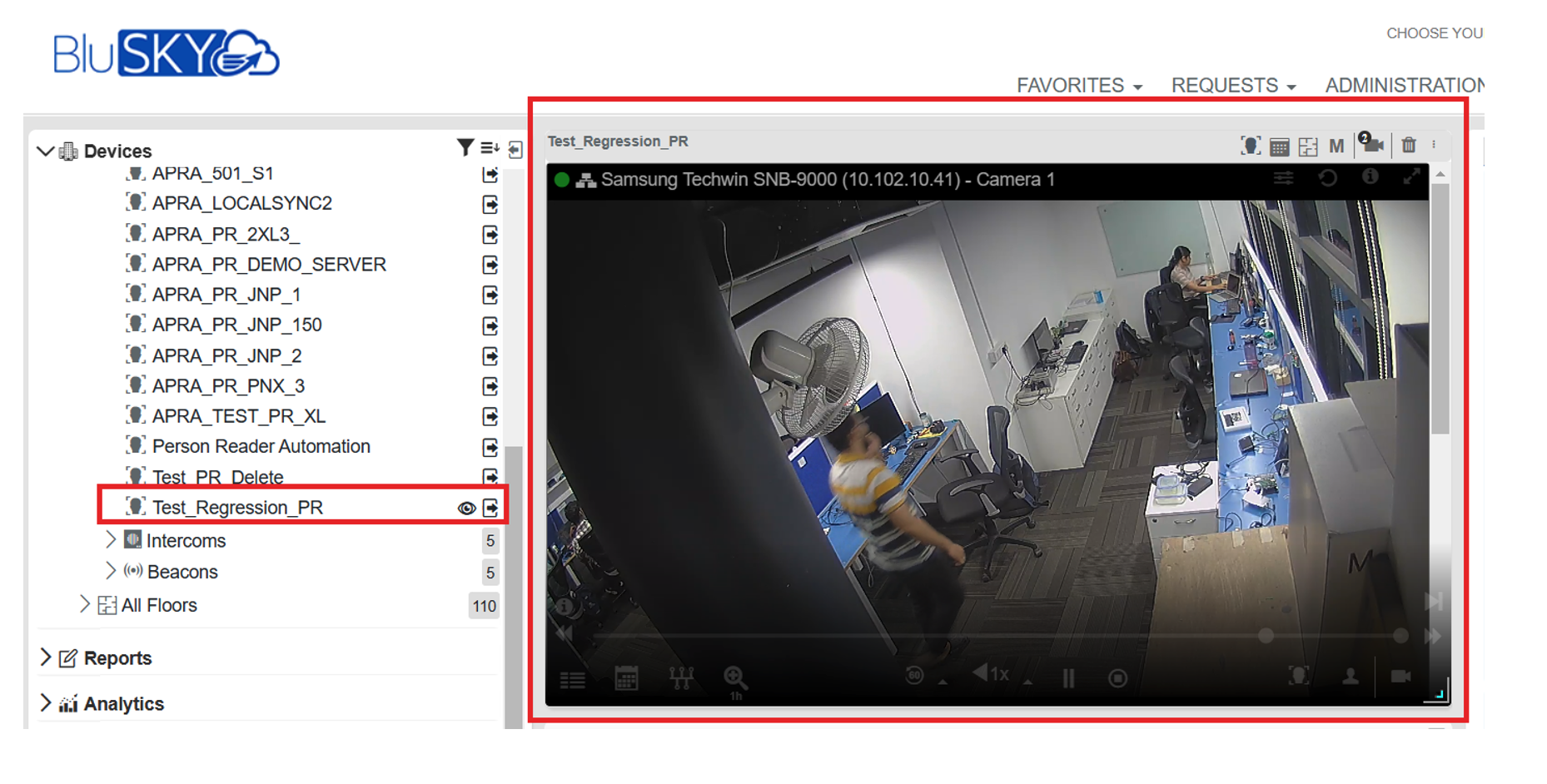Click the trash icon to delete the camera panel

pos(1409,145)
